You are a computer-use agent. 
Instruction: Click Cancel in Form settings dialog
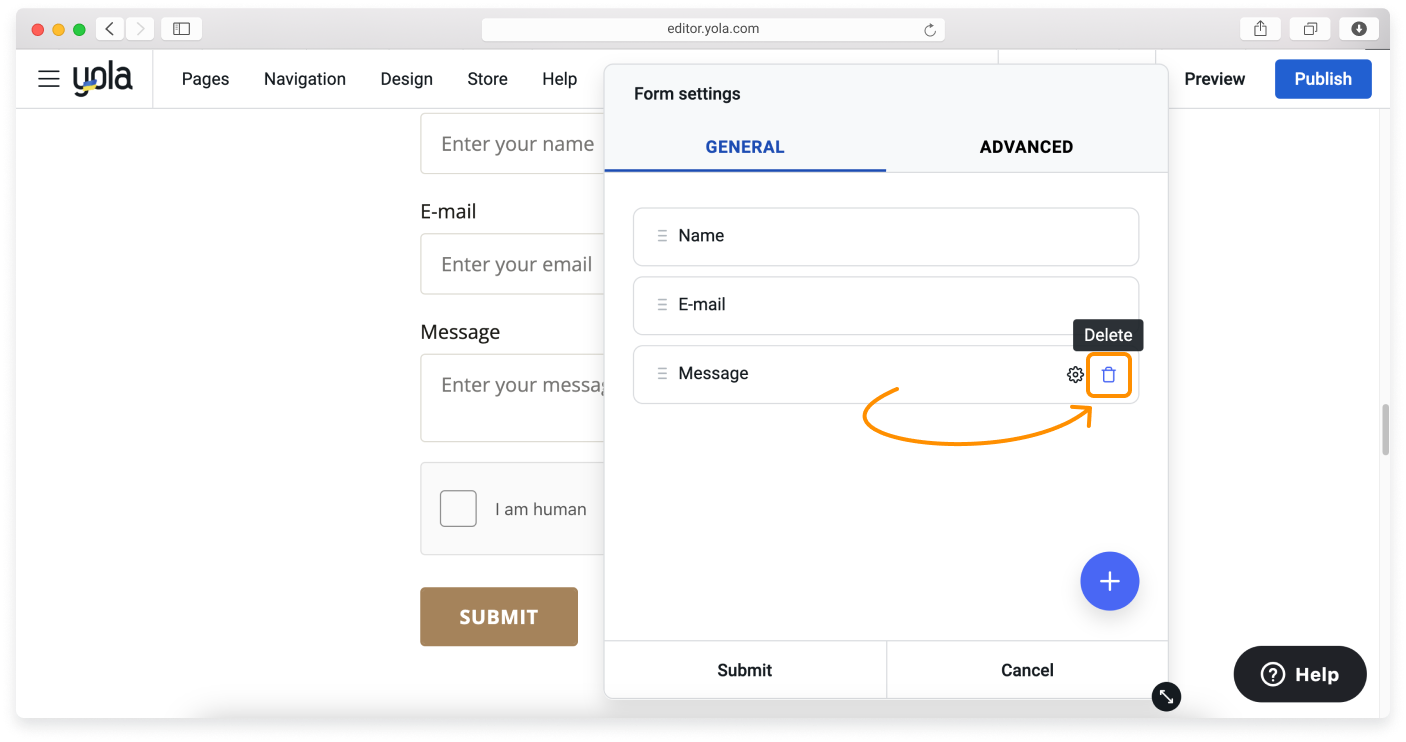pyautogui.click(x=1027, y=670)
